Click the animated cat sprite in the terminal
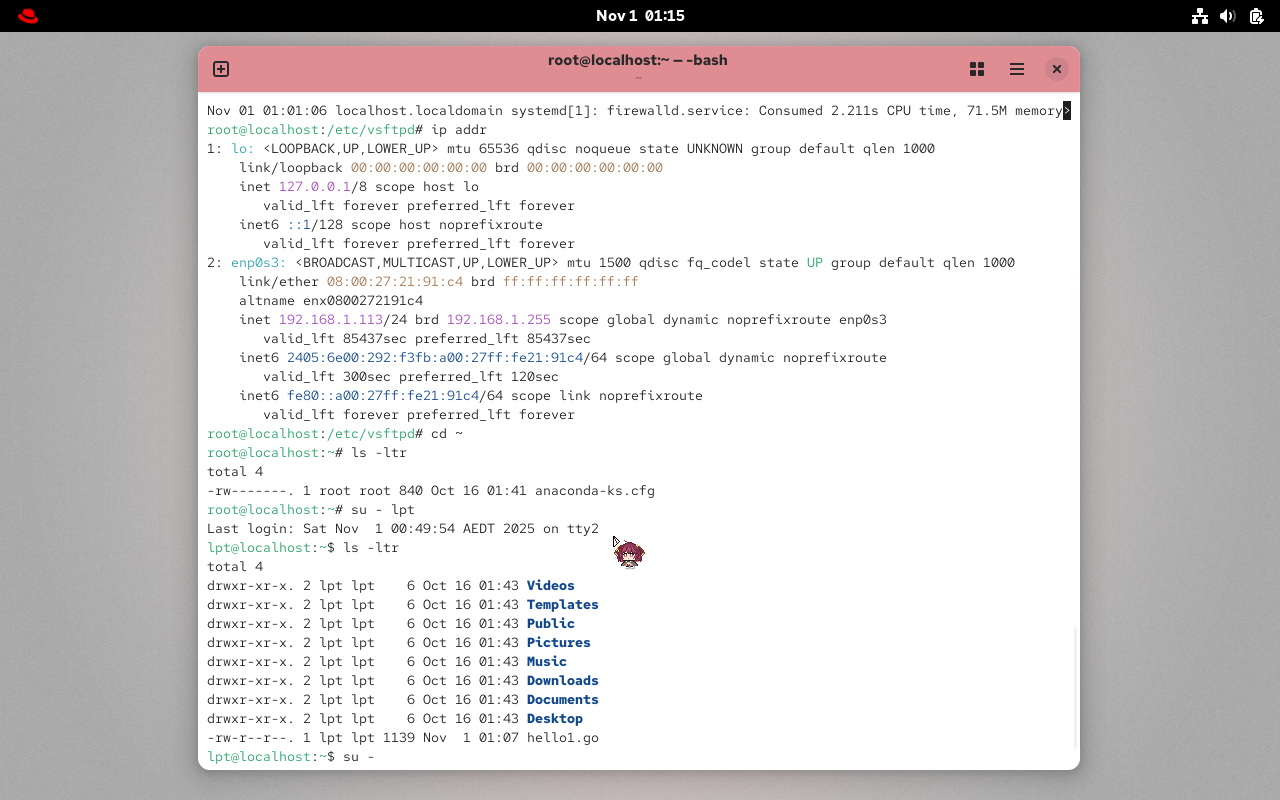Viewport: 1280px width, 800px height. point(630,553)
